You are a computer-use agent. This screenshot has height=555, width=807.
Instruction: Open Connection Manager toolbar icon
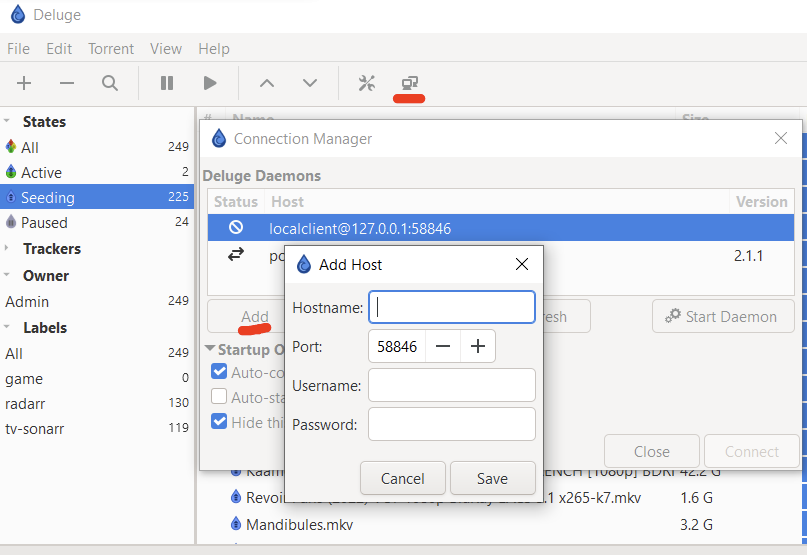tap(410, 83)
